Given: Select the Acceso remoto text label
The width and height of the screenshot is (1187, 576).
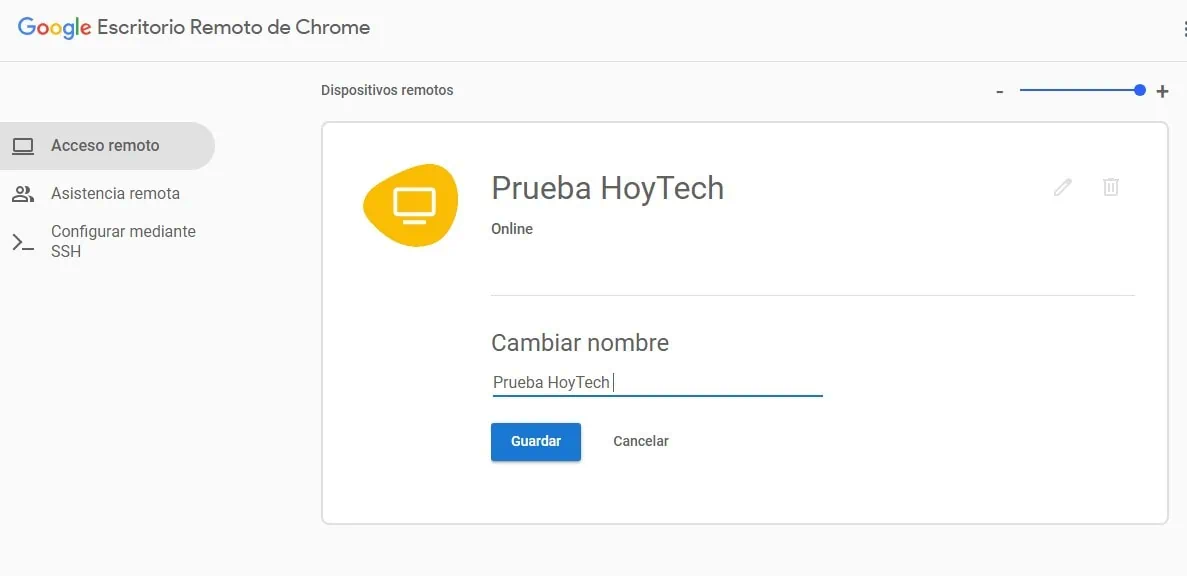Looking at the screenshot, I should [105, 146].
